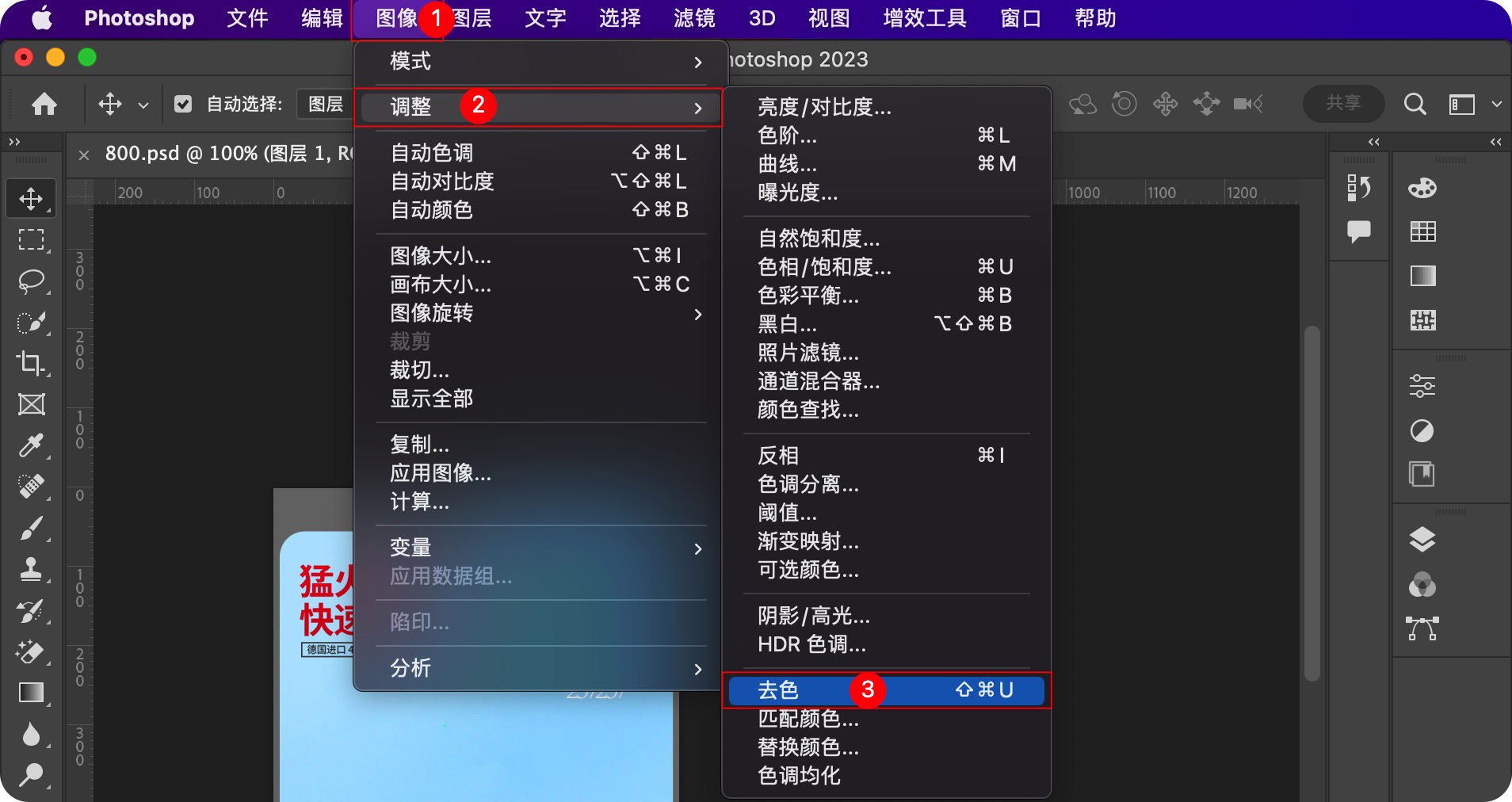Select the Crop tool
This screenshot has width=1512, height=802.
click(x=32, y=363)
